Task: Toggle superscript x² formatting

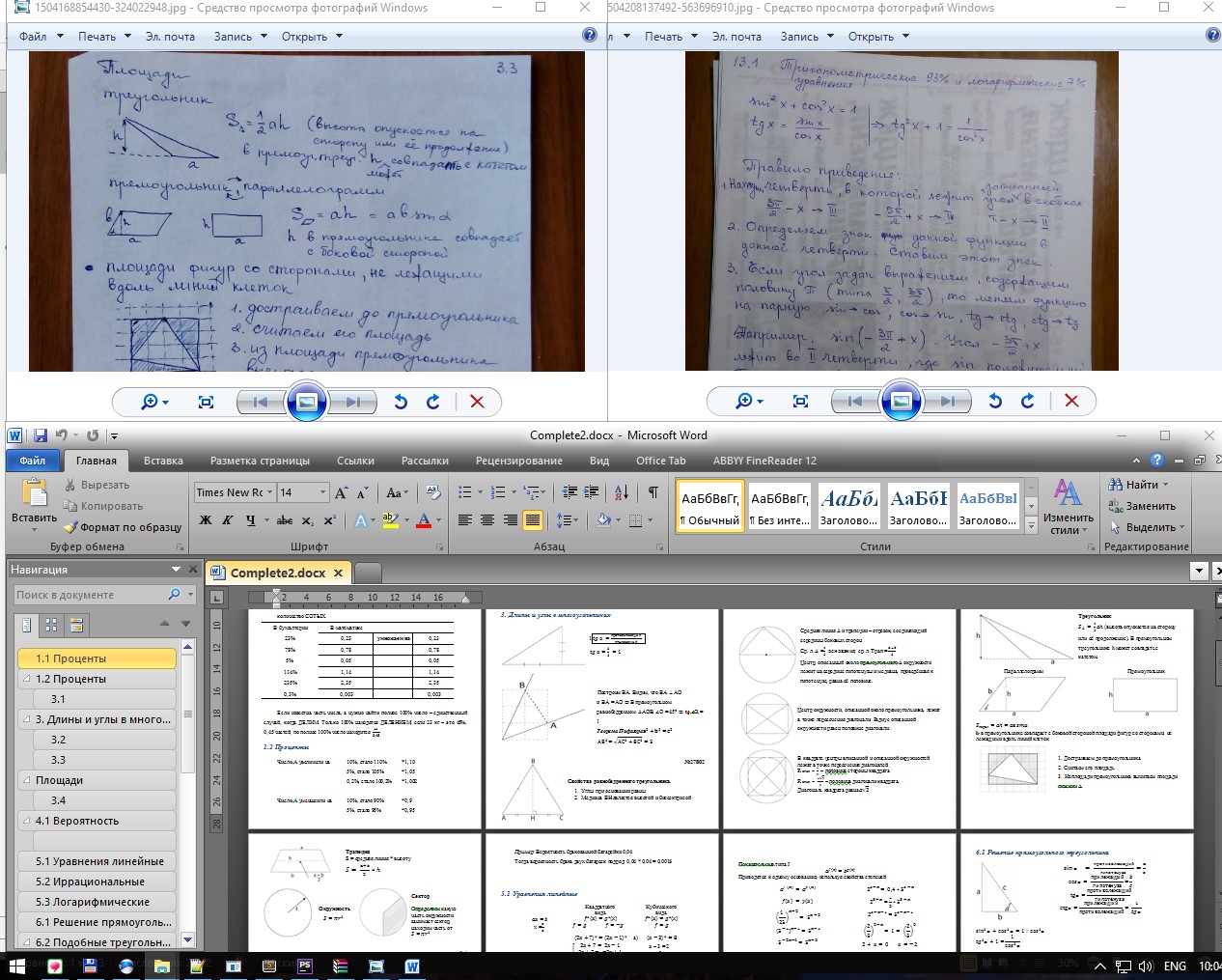Action: 330,520
